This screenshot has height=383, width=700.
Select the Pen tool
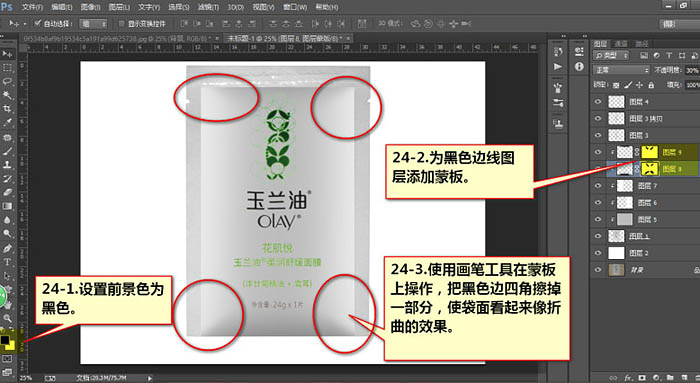[x=7, y=248]
